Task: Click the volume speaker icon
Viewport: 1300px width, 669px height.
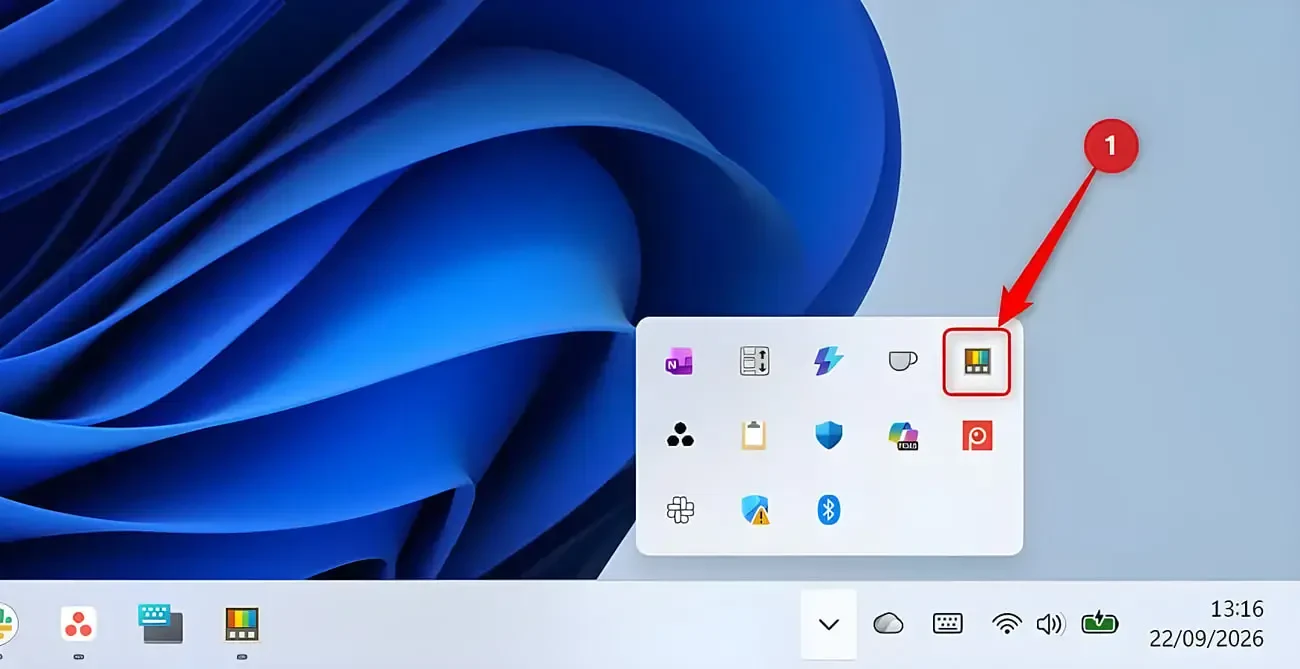Action: 1049,624
